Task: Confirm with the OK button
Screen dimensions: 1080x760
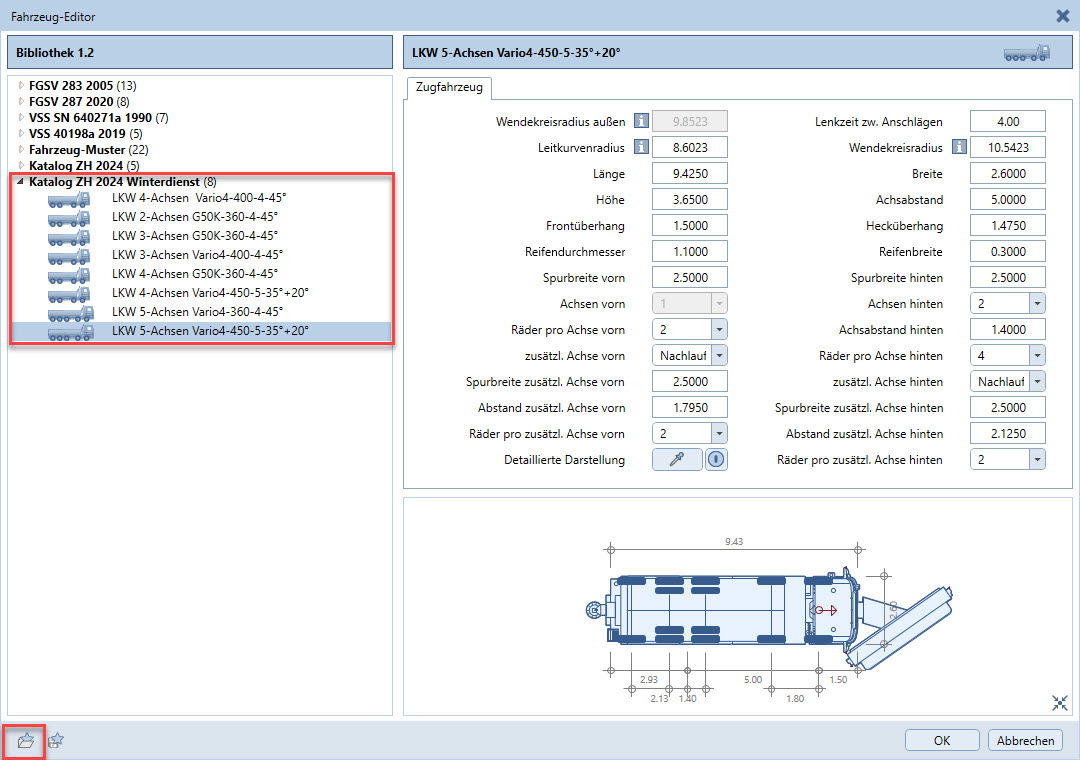Action: [x=942, y=741]
